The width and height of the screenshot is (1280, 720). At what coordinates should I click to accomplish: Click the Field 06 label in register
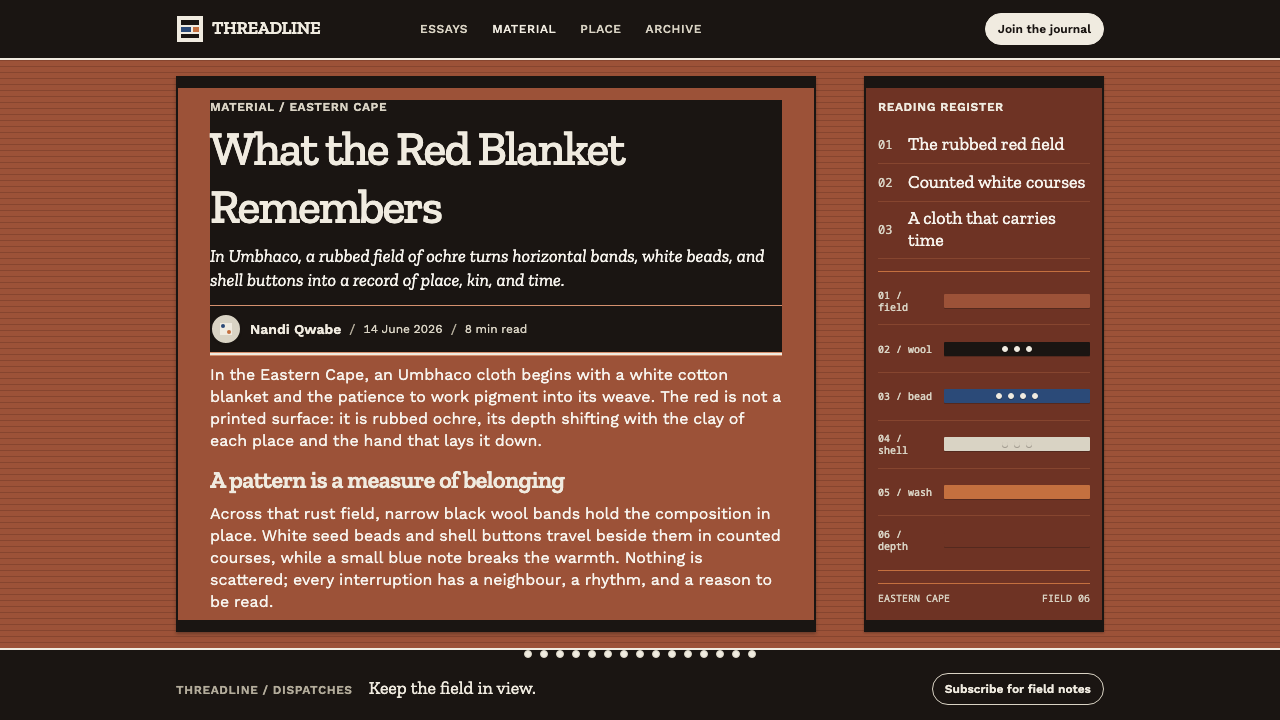[1066, 598]
